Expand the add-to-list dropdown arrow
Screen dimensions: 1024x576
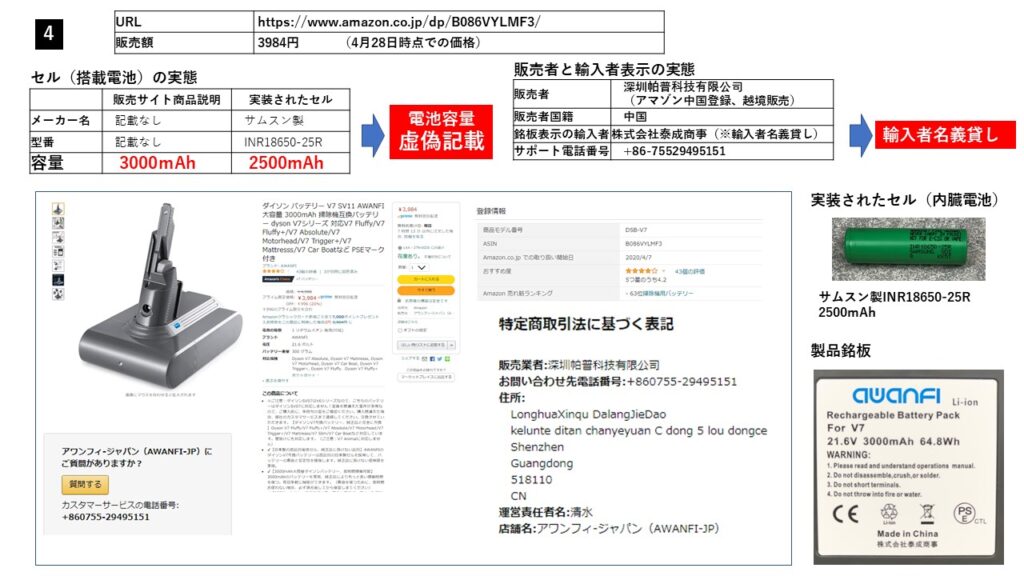[451, 343]
